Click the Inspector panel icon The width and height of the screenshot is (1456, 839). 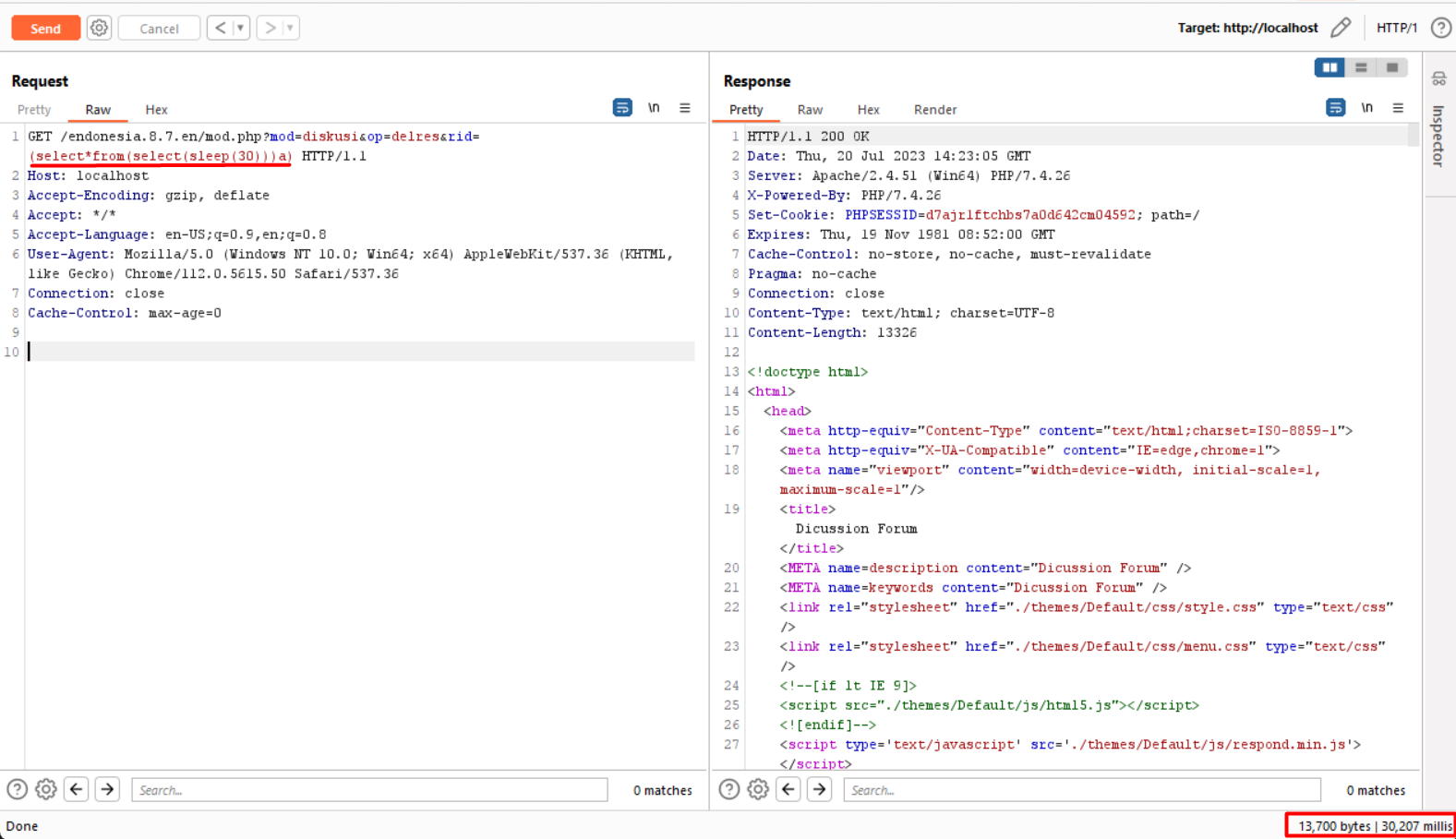point(1438,78)
